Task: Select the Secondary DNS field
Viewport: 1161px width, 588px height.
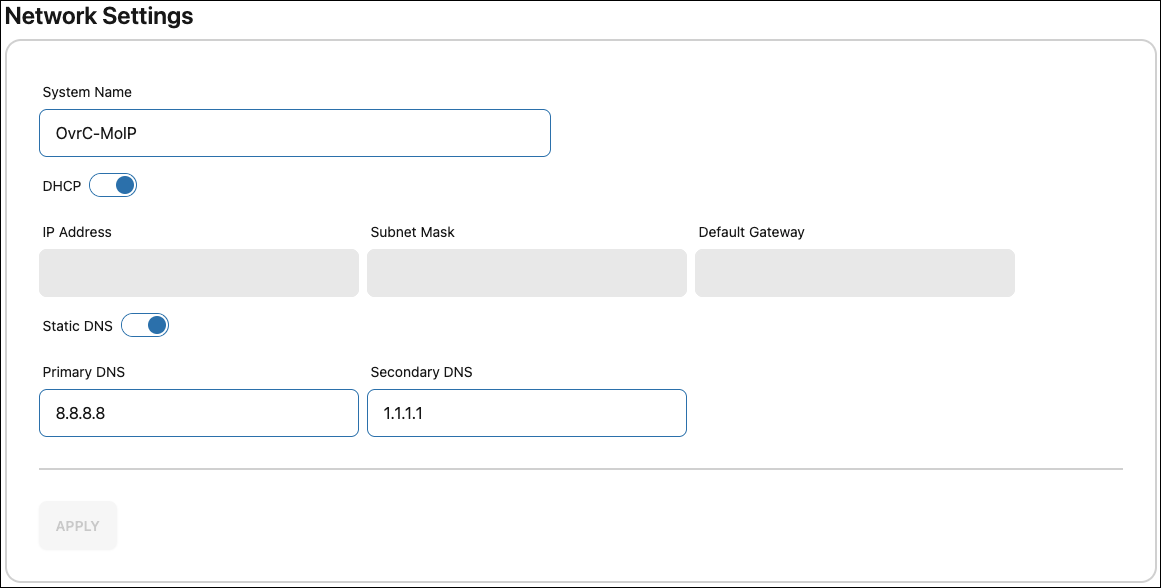Action: point(526,412)
